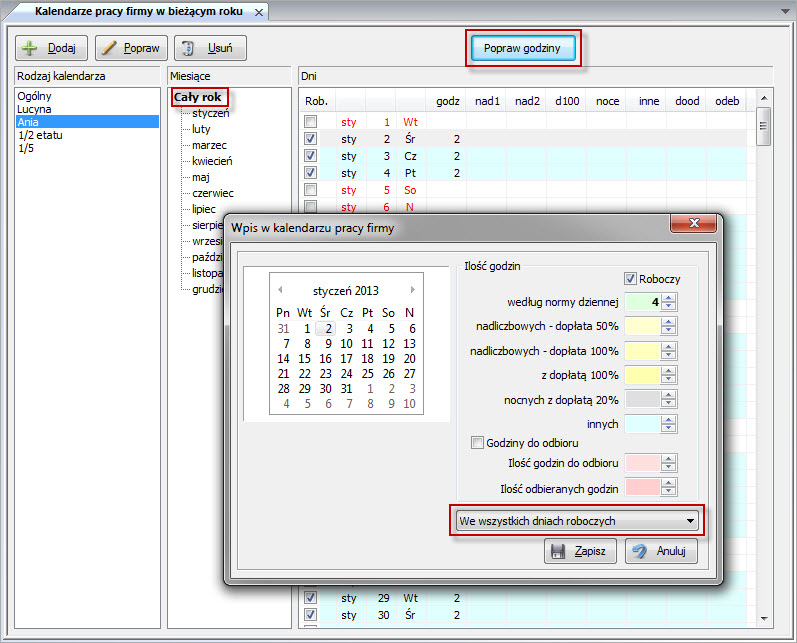The image size is (797, 643).
Task: Click the Dni table scrollbar thumb
Action: click(x=763, y=126)
